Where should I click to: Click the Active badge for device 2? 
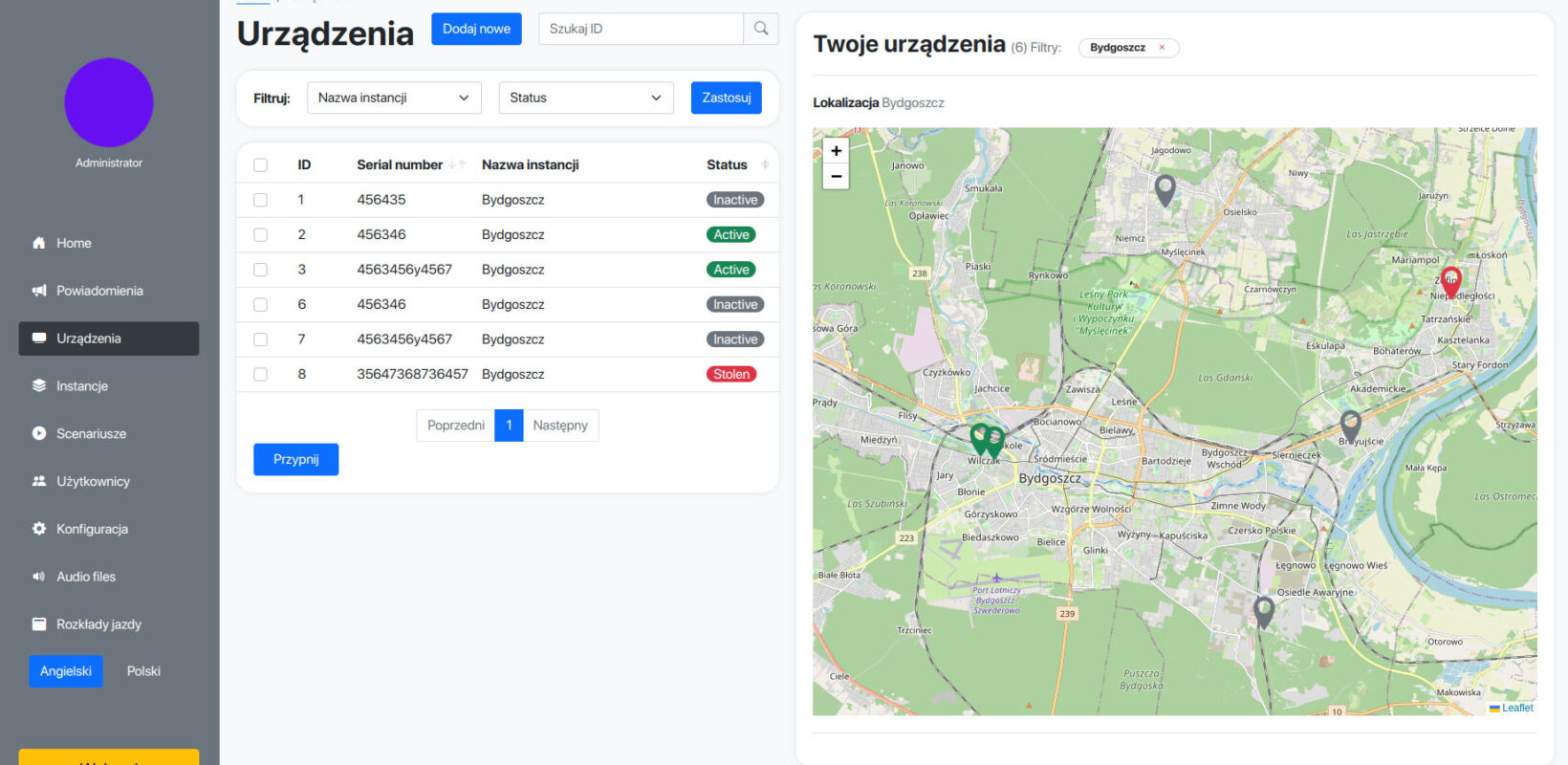tap(731, 234)
